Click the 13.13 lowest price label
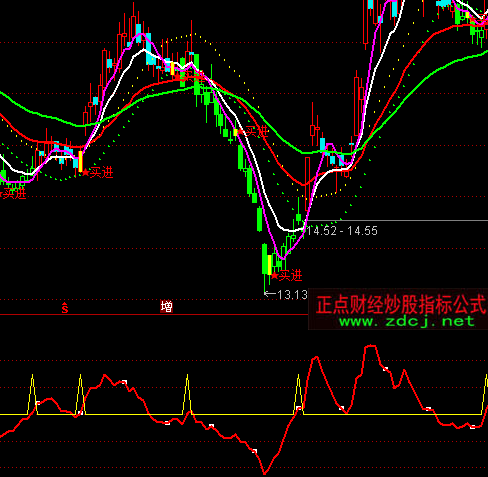The width and height of the screenshot is (488, 477). click(x=292, y=295)
